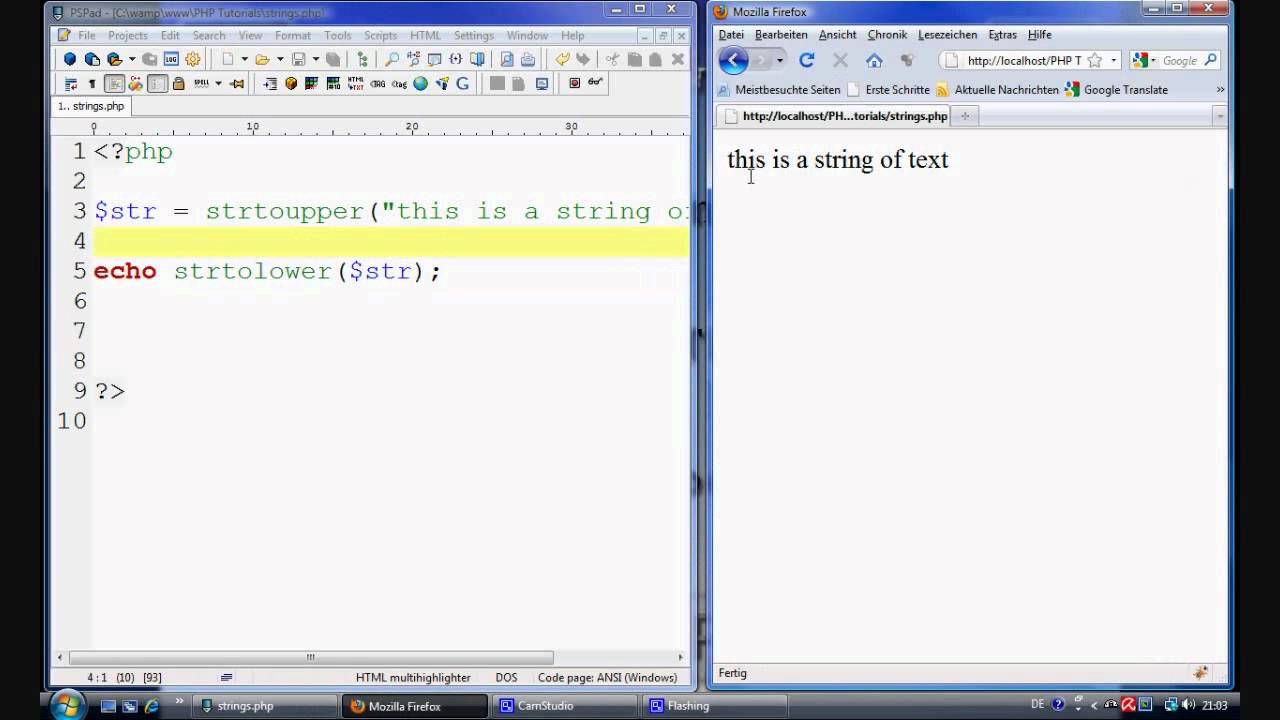Toggle the line numbers ruler button in PSPad
Image resolution: width=1280 pixels, height=720 pixels.
pos(115,84)
